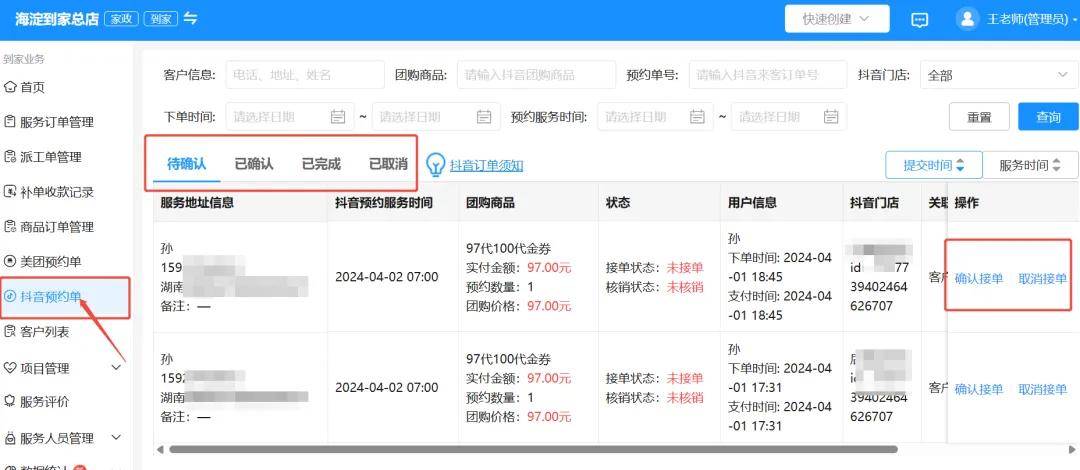Click the 重置 button
The width and height of the screenshot is (1080, 470).
pos(979,117)
